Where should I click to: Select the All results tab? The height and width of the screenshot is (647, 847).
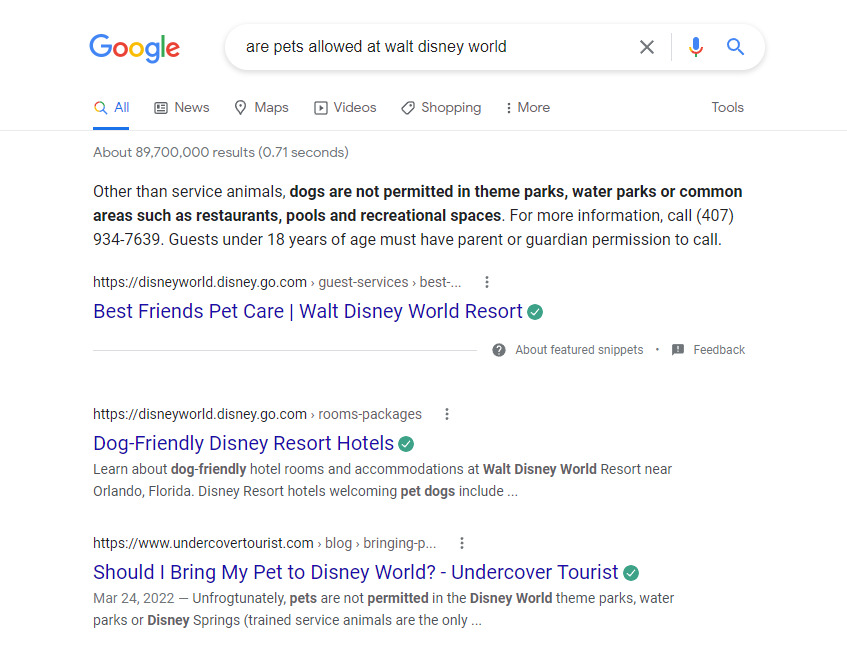click(x=111, y=107)
